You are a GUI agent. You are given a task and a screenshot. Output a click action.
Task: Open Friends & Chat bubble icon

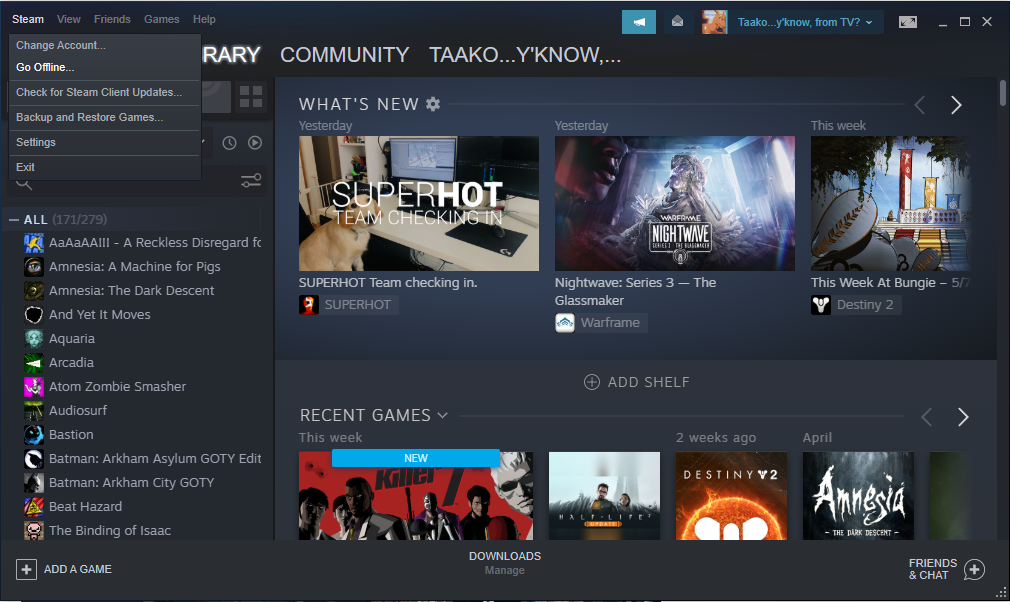[974, 569]
